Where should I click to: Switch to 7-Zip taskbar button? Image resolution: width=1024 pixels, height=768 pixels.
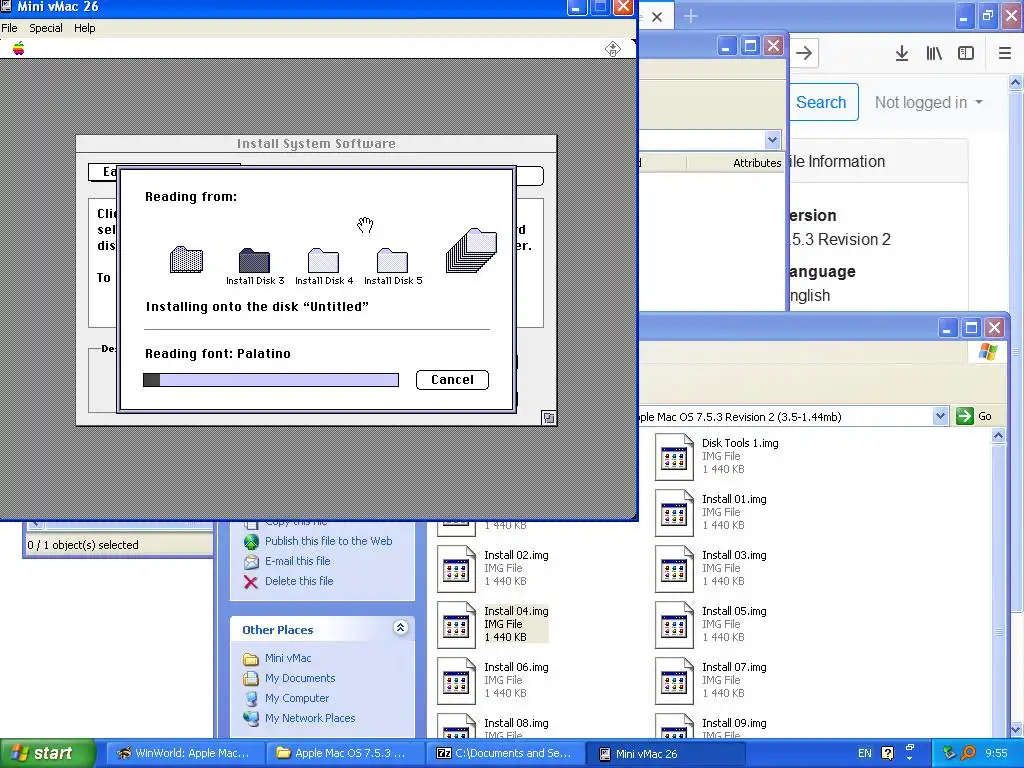click(504, 753)
